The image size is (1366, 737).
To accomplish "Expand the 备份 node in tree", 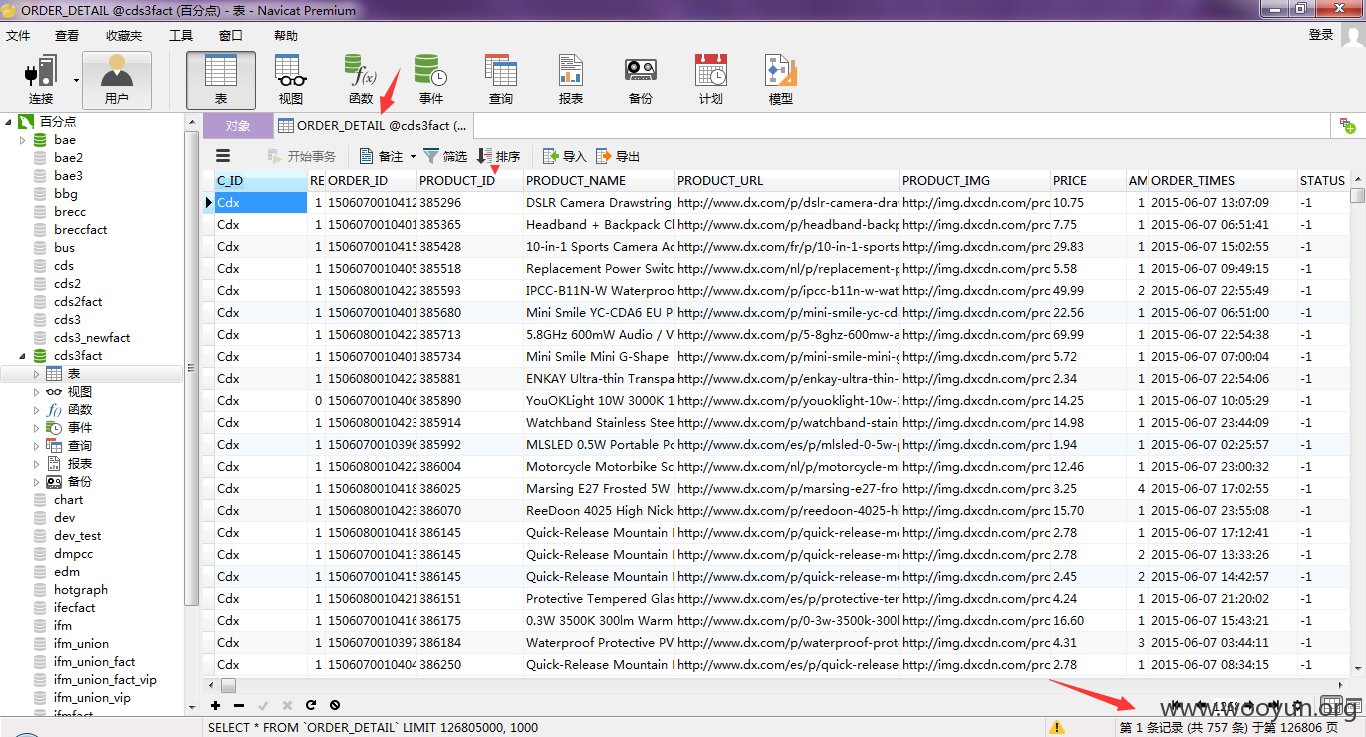I will [x=36, y=482].
